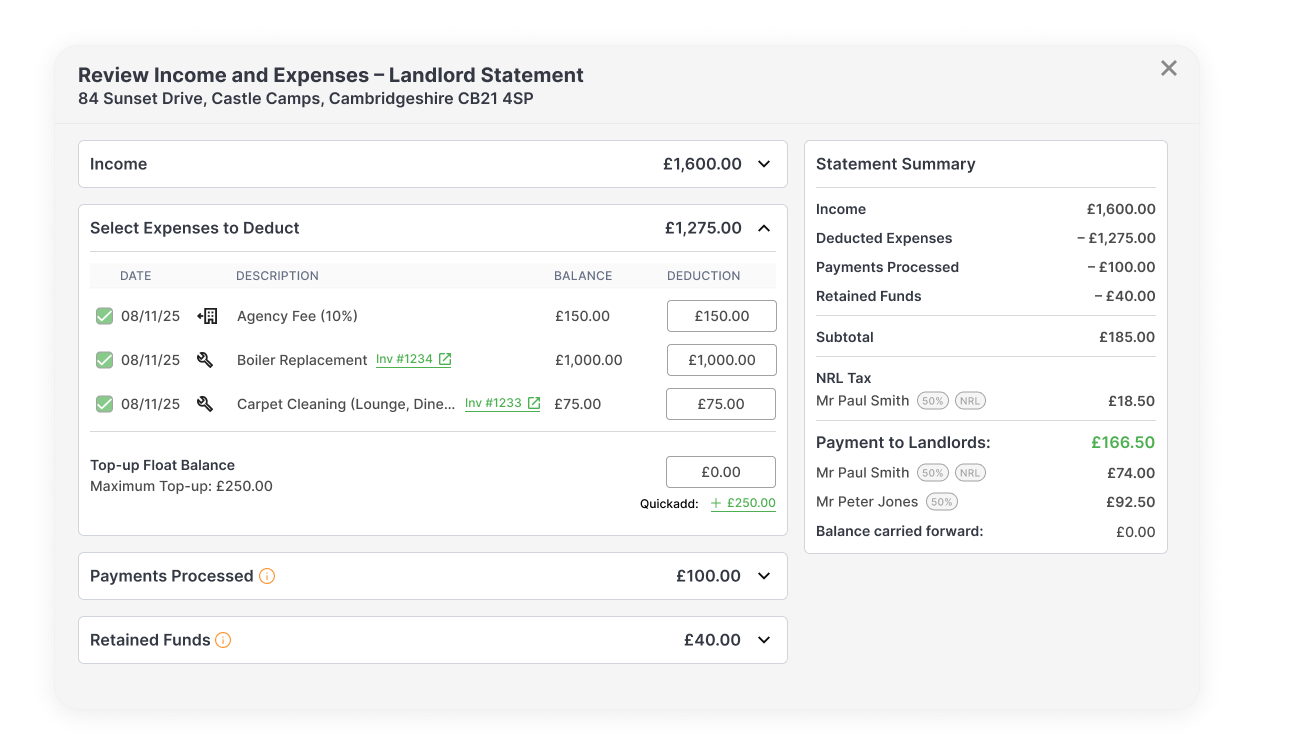
Task: Click the Retained Funds info icon
Action: pos(223,640)
